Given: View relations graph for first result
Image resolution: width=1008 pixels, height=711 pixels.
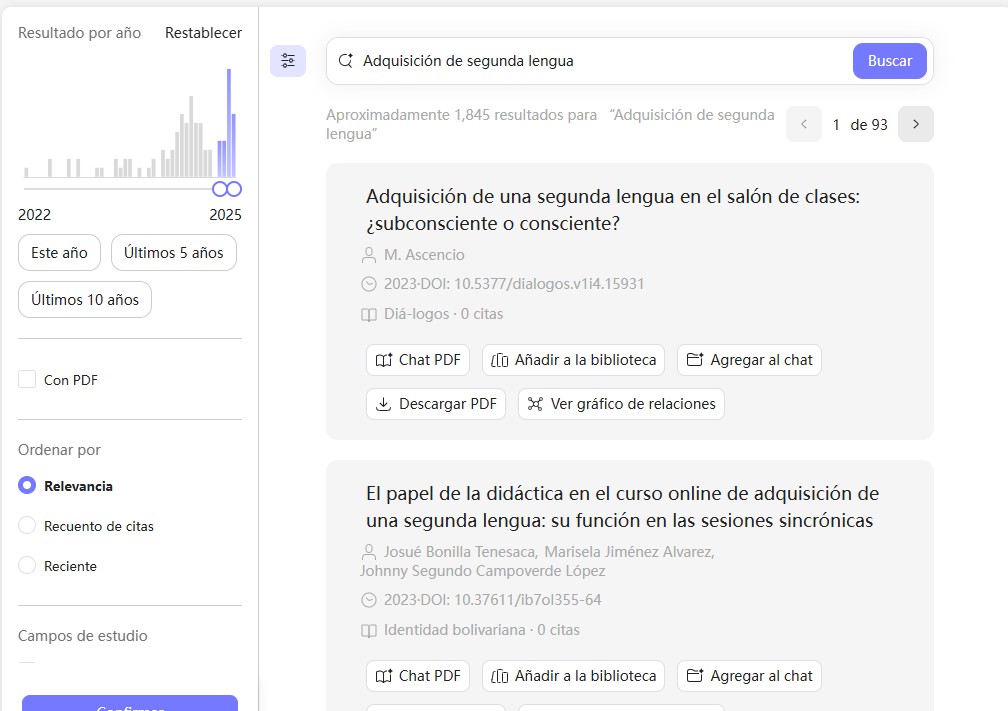Looking at the screenshot, I should pos(621,404).
